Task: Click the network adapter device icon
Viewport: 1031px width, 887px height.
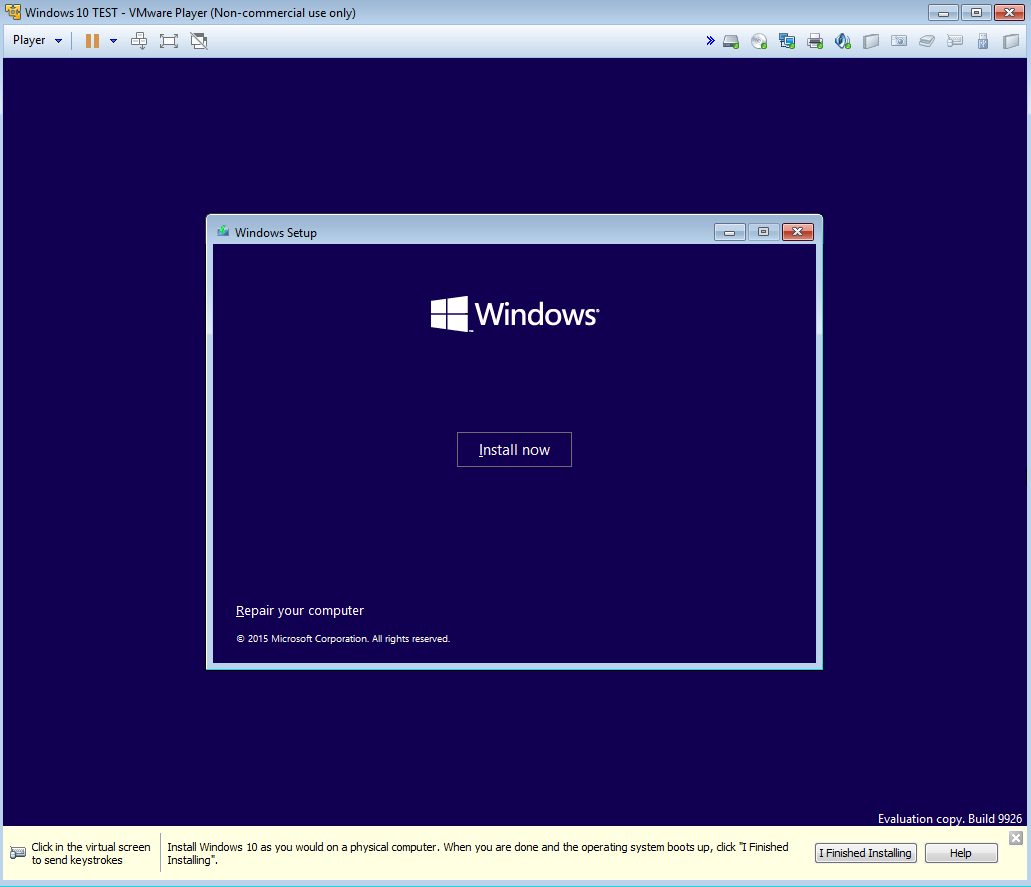Action: tap(787, 41)
